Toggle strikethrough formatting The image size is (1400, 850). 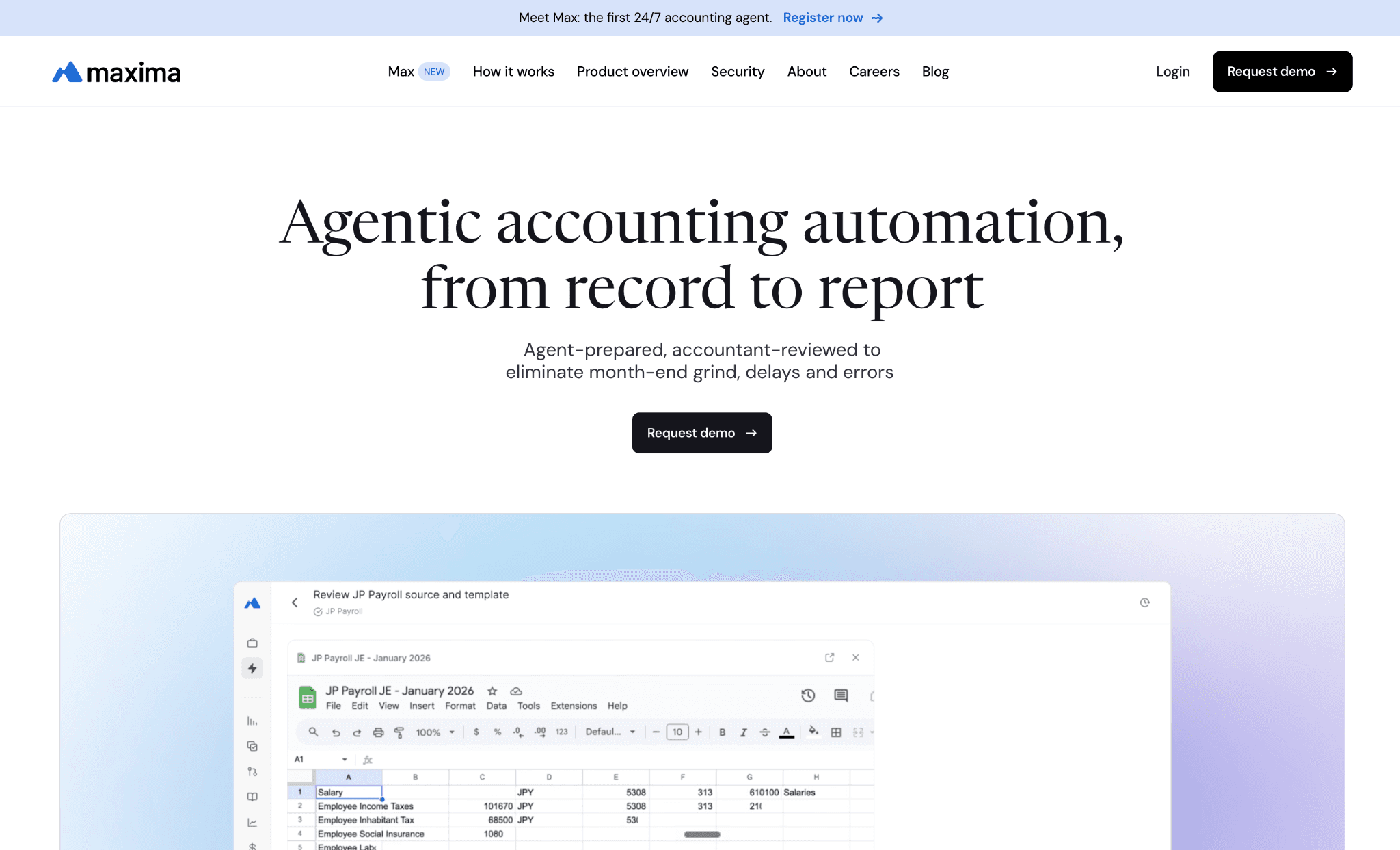pyautogui.click(x=765, y=732)
